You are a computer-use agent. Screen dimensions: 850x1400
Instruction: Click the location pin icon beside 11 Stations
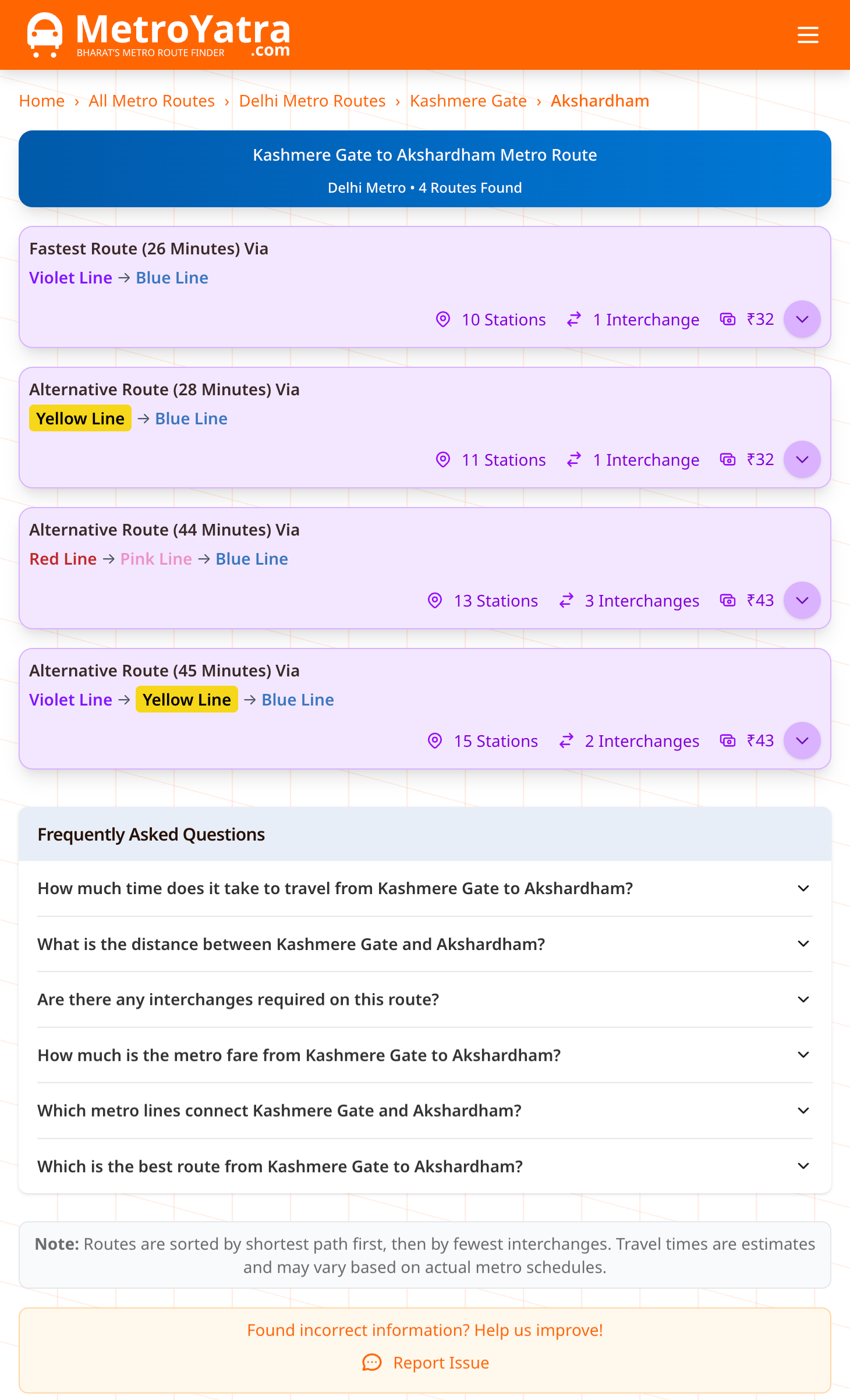(x=442, y=459)
